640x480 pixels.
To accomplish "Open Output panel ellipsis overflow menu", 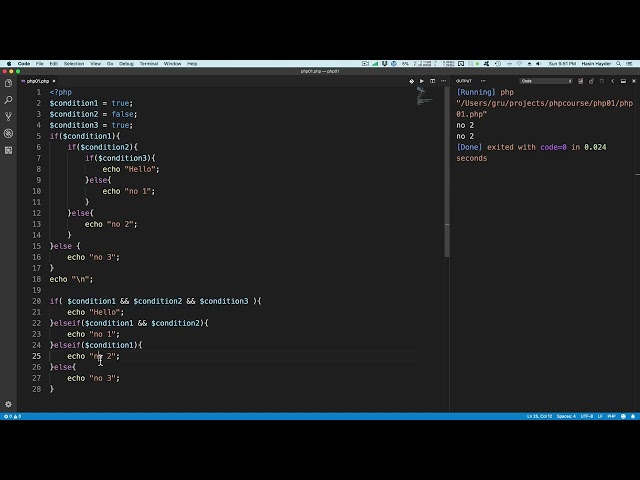I will [483, 81].
